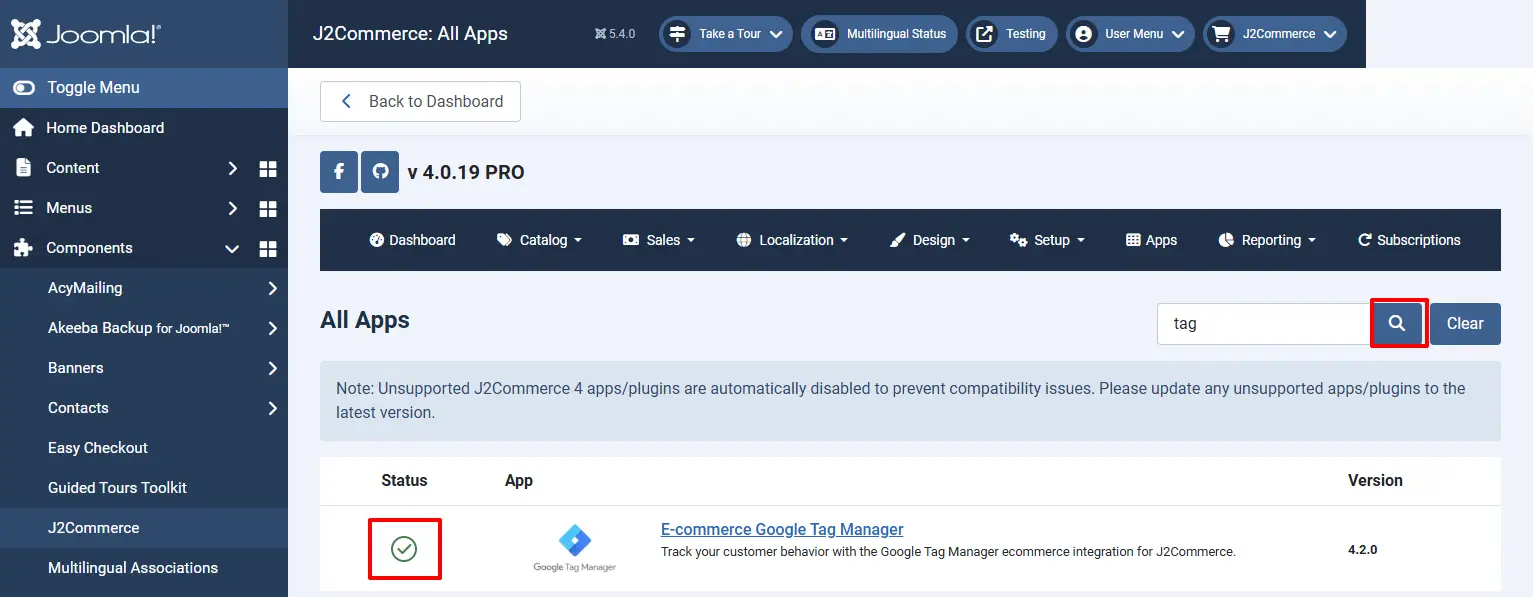Click the app search input field
Screen dimensions: 1533x597
pyautogui.click(x=1264, y=324)
